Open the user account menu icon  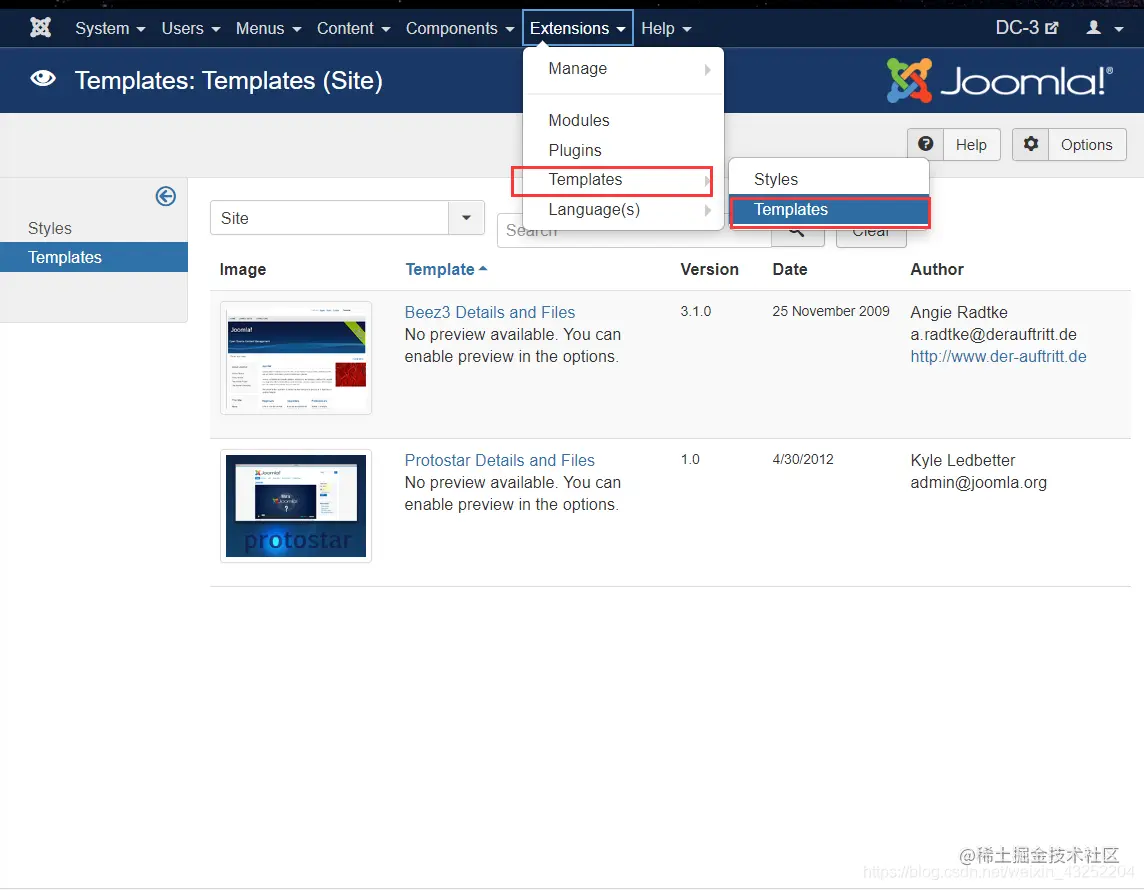[1105, 28]
